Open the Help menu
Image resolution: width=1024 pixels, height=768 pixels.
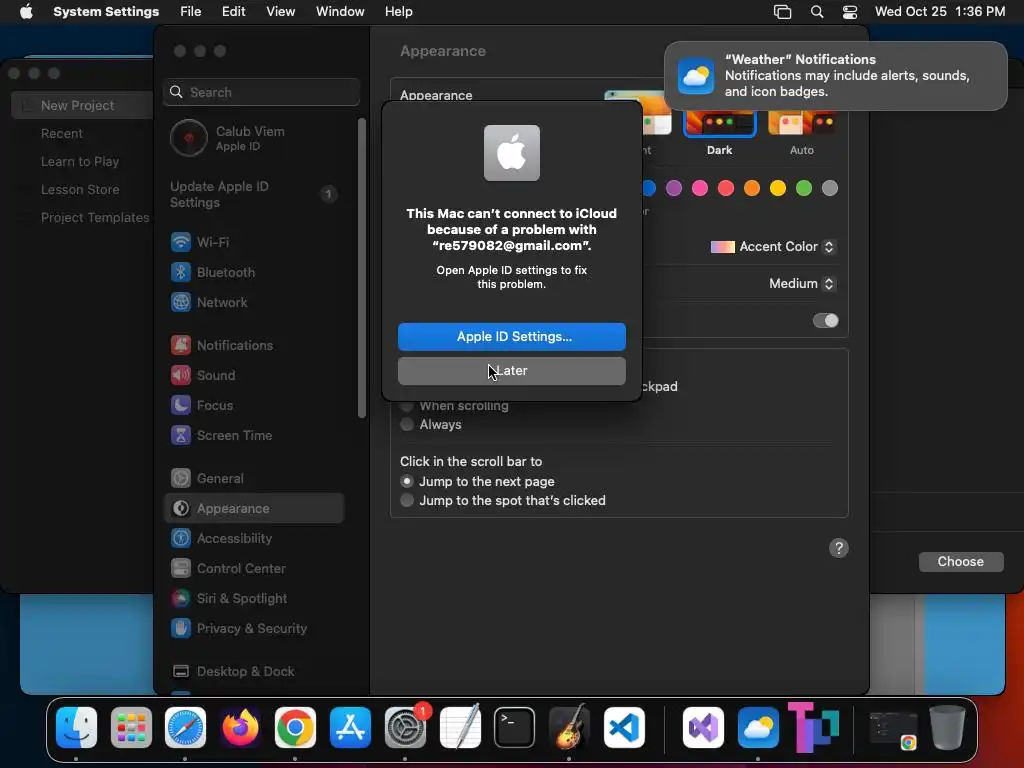point(398,12)
